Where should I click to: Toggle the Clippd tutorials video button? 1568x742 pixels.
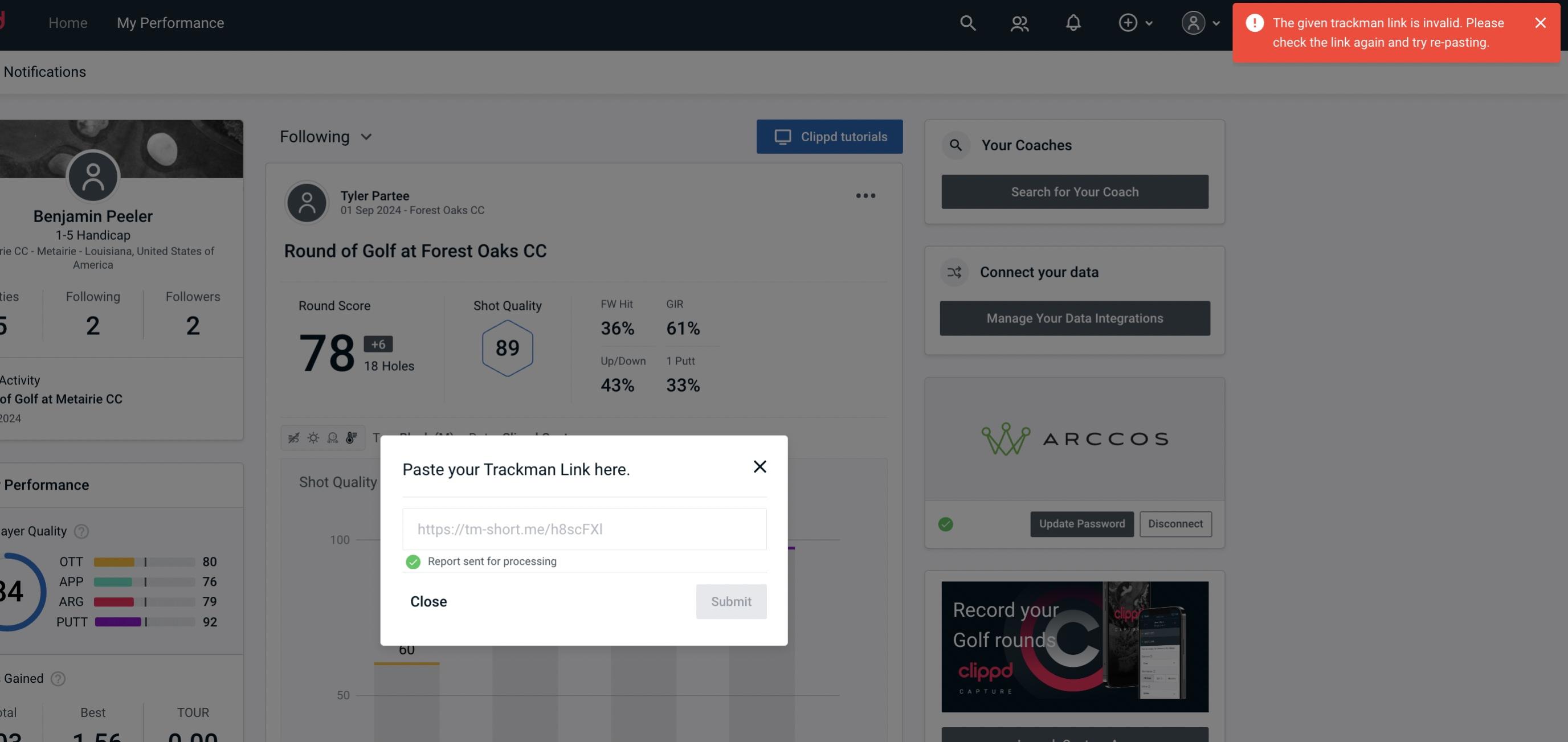coord(830,136)
